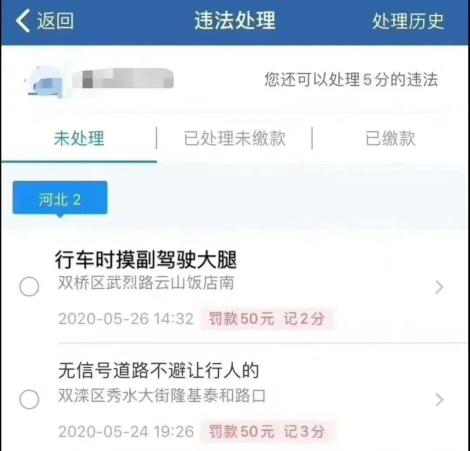Image resolution: width=470 pixels, height=451 pixels.
Task: Tap address 双桥区武烈路云山饭店南
Action: 146,283
